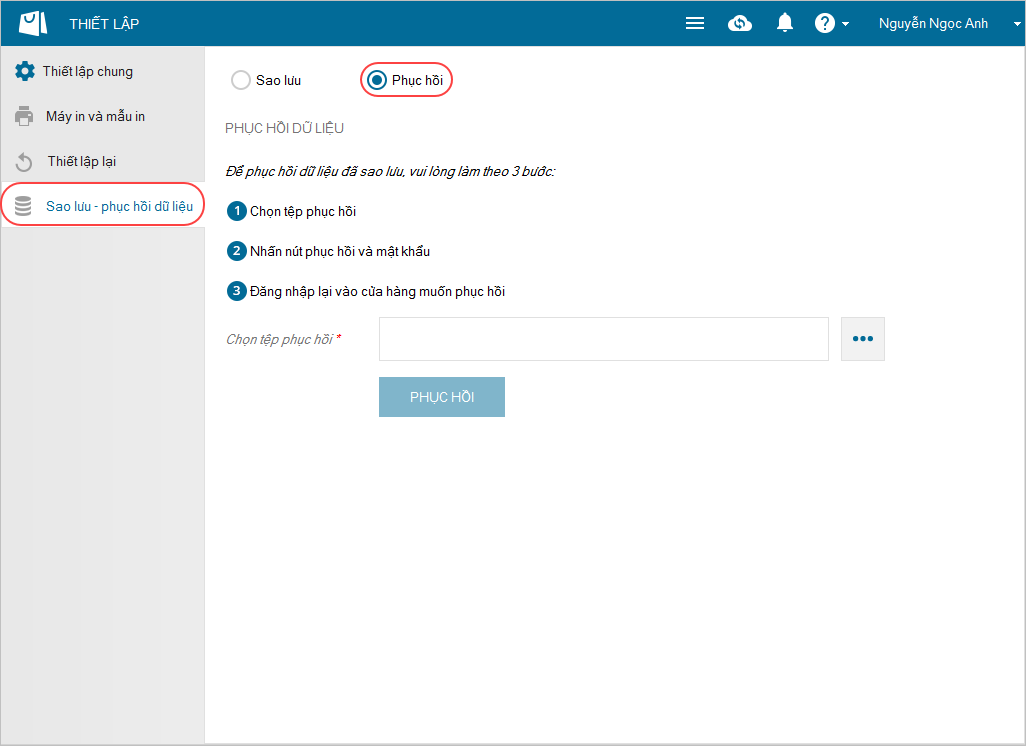Click the cloud sync icon
Viewport: 1026px width, 746px height.
[x=740, y=24]
